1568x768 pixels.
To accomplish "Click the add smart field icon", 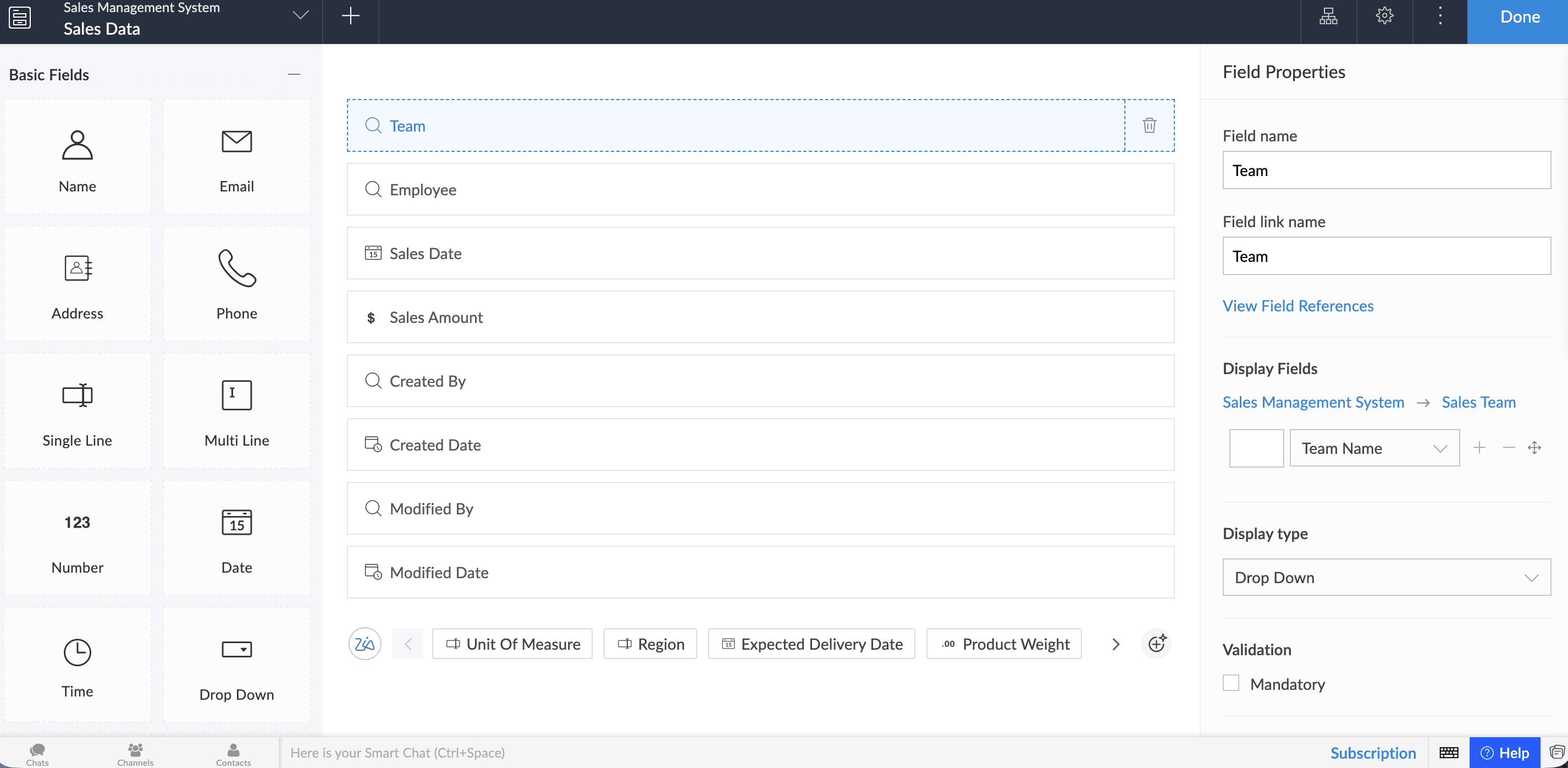I will tap(1156, 644).
